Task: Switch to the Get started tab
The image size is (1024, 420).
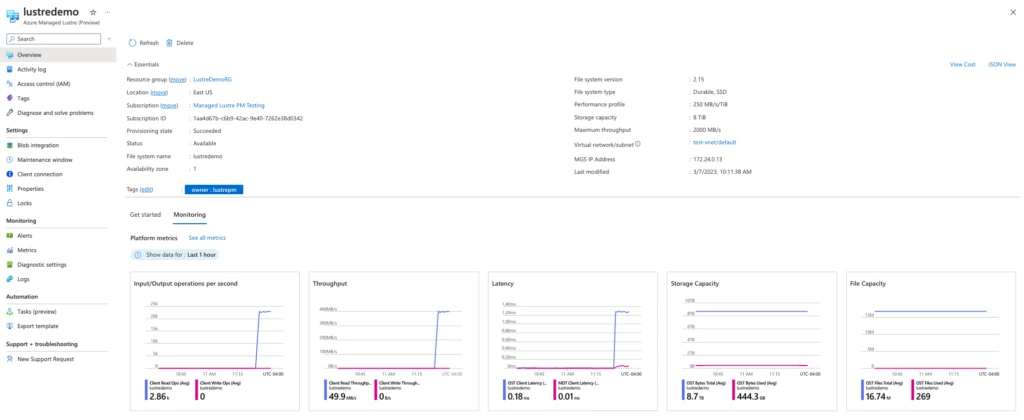Action: [x=145, y=214]
